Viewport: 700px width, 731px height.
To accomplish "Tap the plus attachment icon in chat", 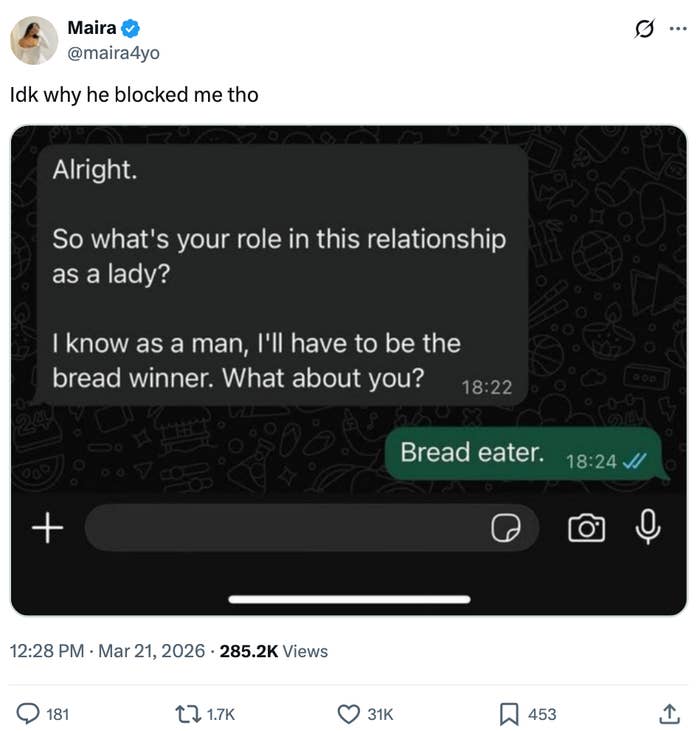I will (x=47, y=527).
